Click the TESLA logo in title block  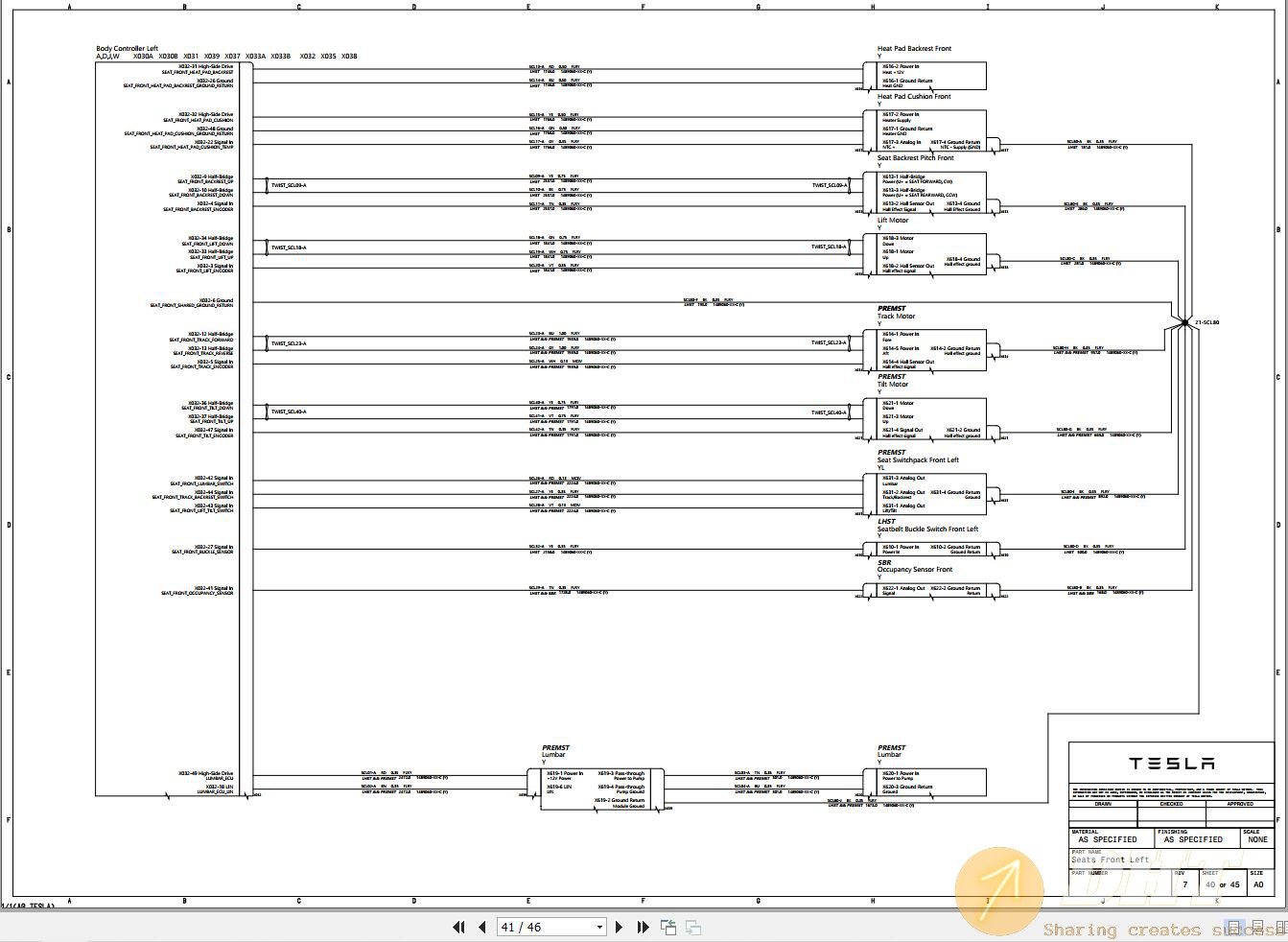click(x=1171, y=764)
